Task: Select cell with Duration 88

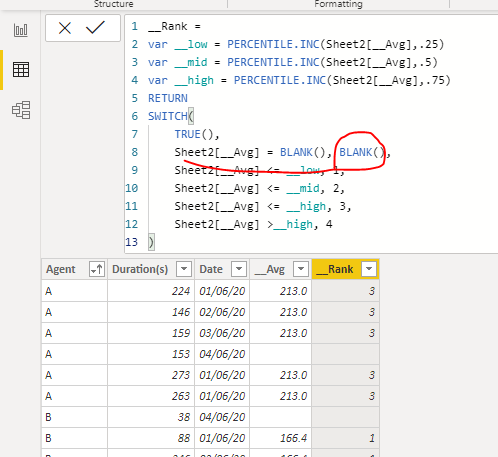Action: 151,438
